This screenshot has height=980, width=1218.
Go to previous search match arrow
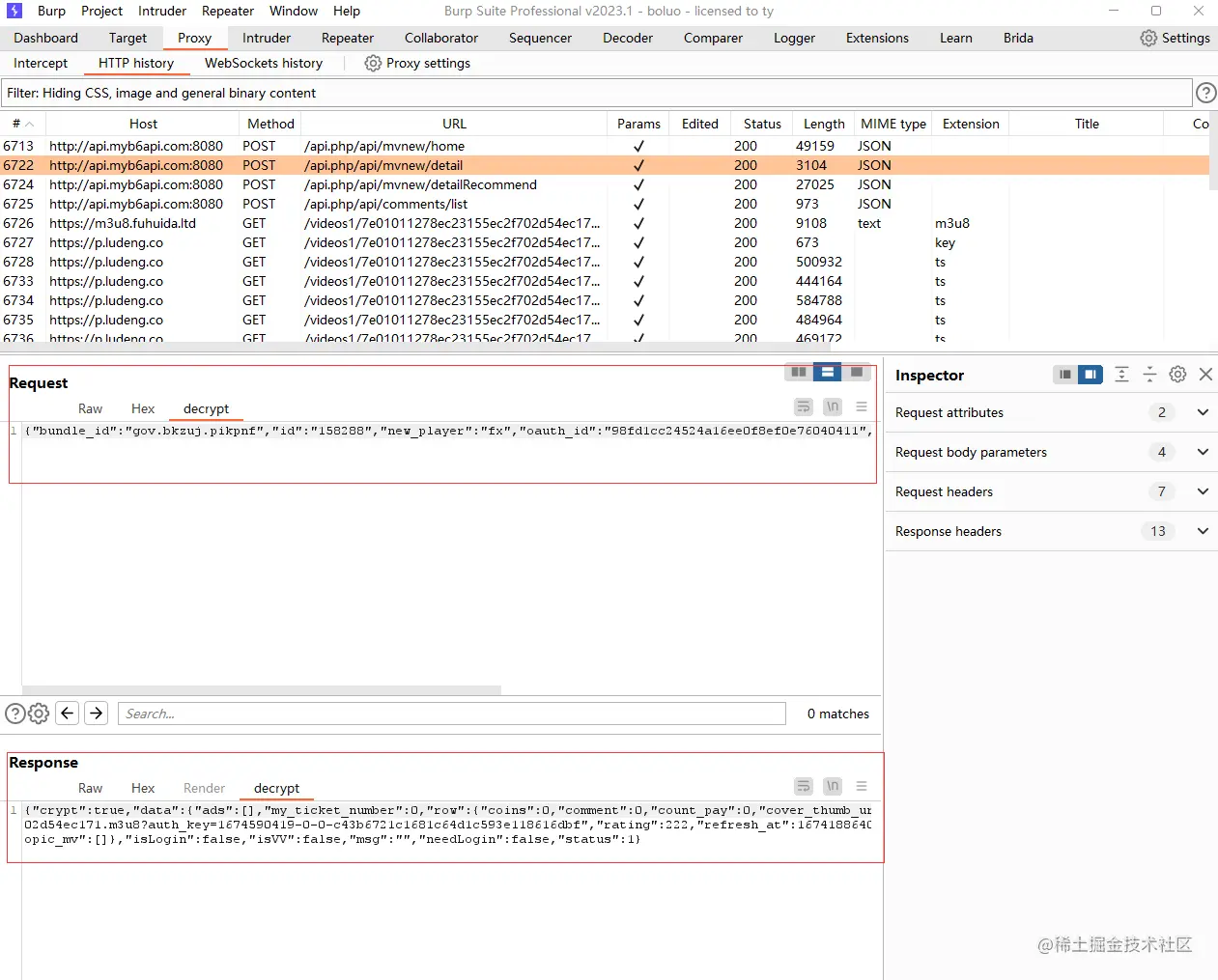tap(67, 714)
